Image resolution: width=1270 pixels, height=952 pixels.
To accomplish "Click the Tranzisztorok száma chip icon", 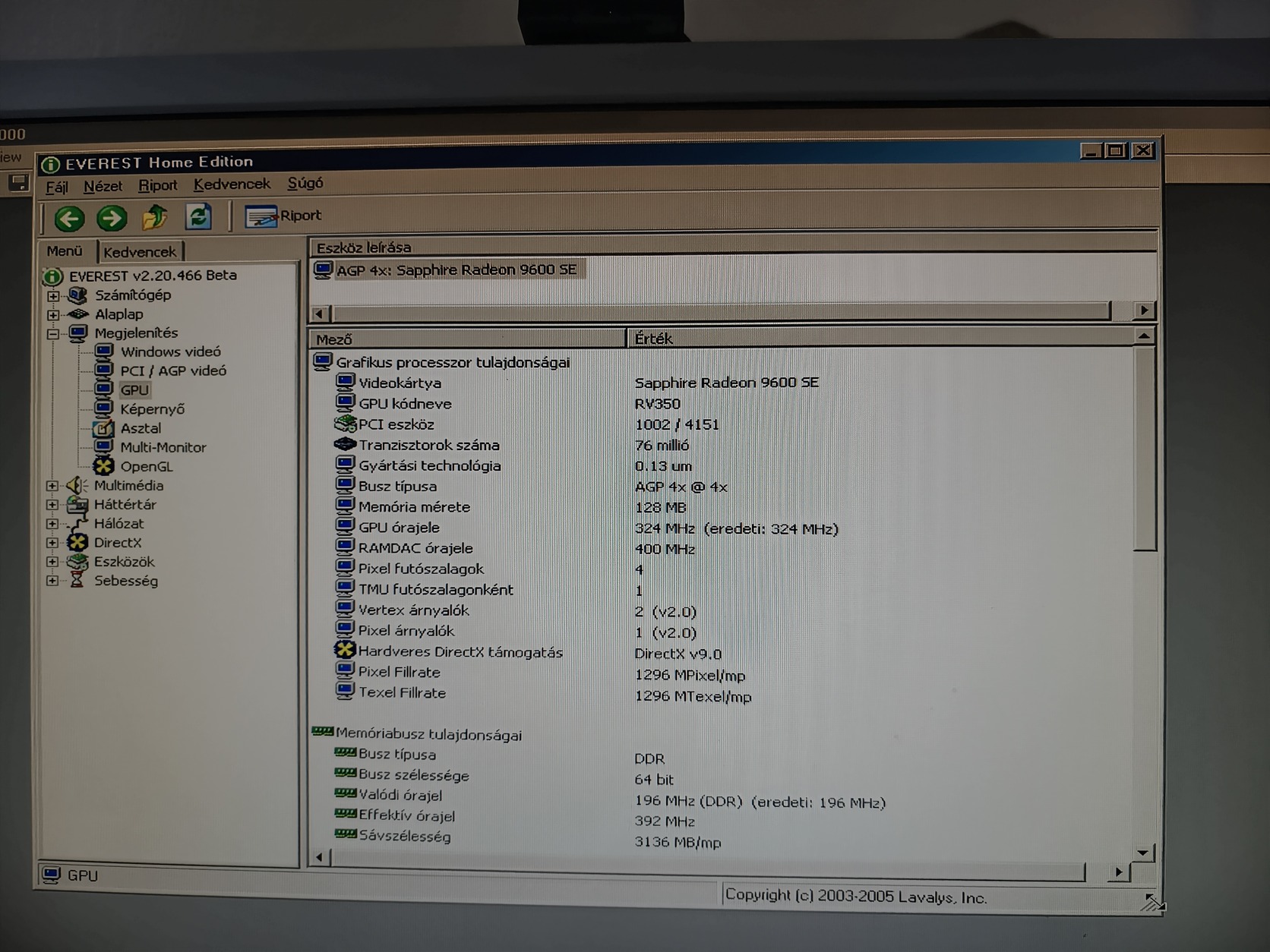I will pos(346,444).
